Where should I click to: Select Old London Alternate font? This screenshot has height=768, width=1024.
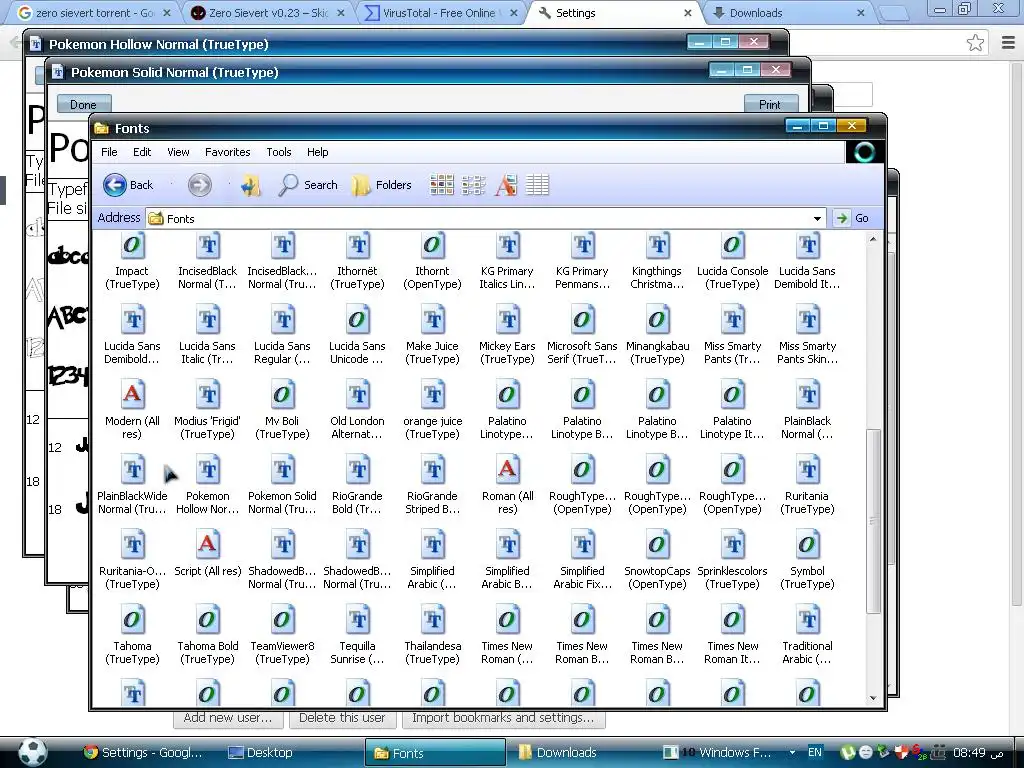click(357, 411)
